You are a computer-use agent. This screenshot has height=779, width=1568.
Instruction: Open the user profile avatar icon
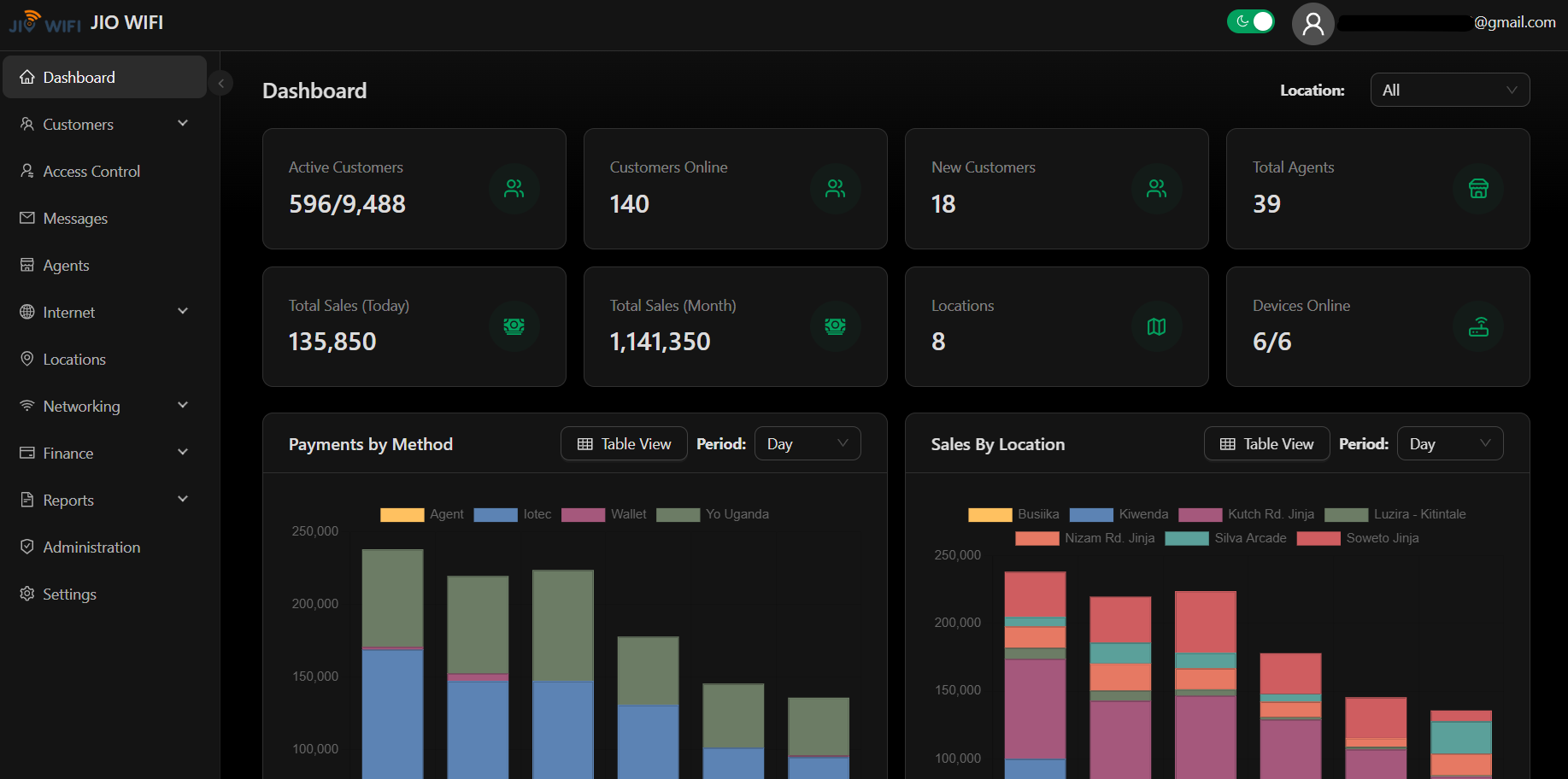point(1313,23)
